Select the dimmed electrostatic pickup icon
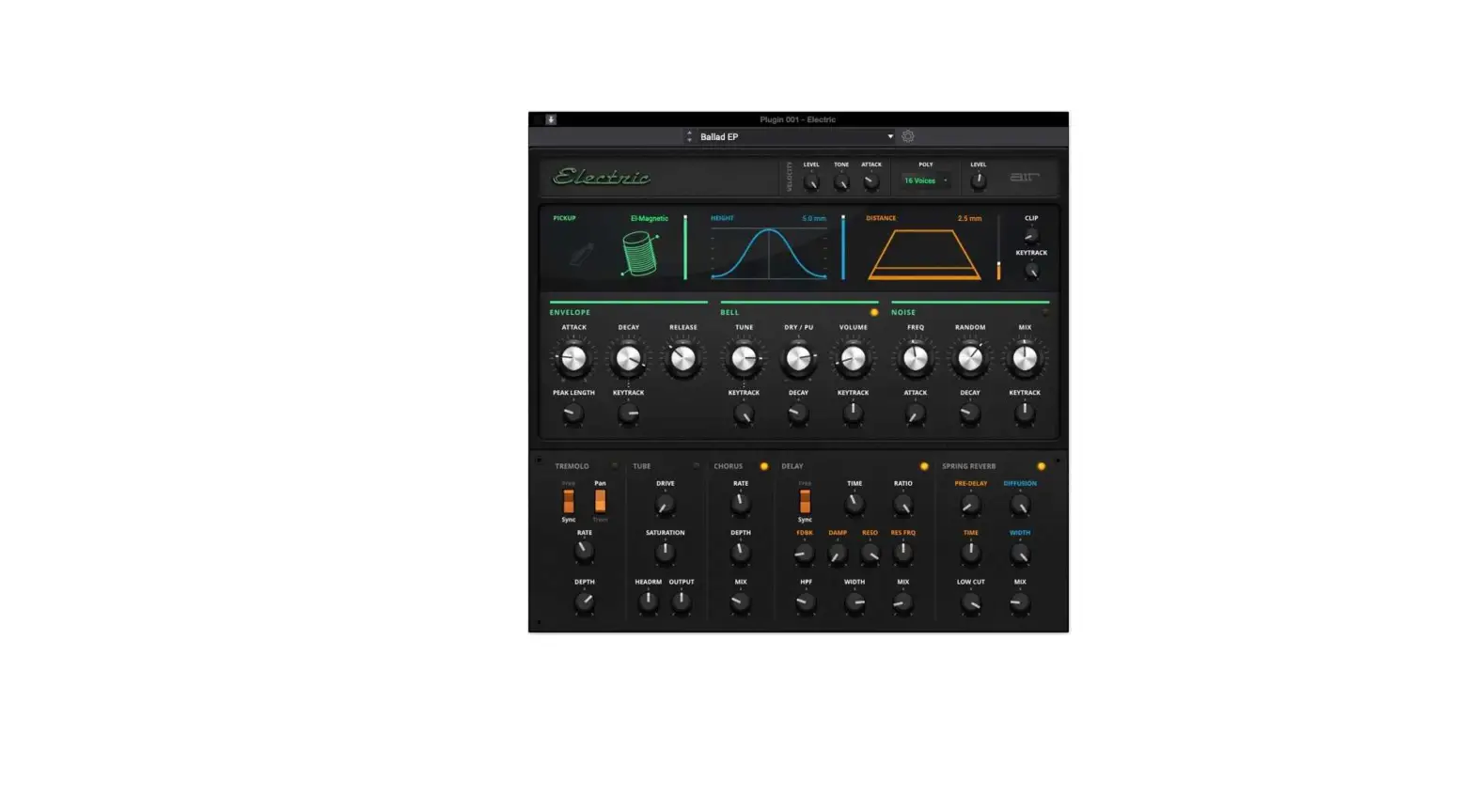 click(x=581, y=254)
